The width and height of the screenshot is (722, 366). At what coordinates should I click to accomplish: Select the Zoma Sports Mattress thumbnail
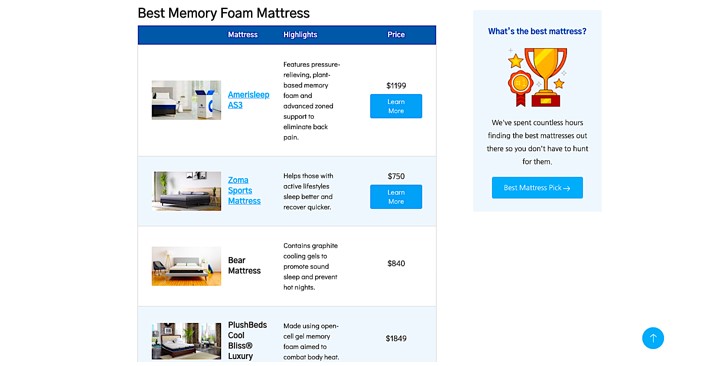click(x=186, y=191)
